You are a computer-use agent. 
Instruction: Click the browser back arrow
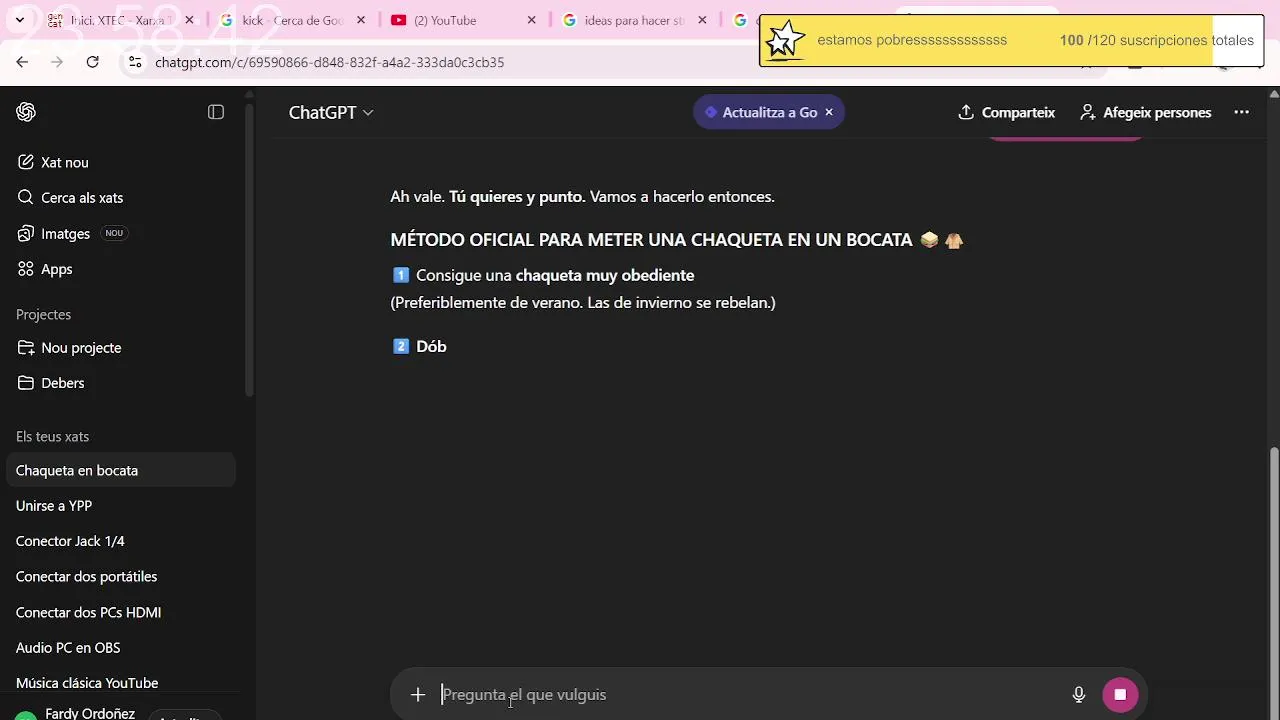(22, 62)
